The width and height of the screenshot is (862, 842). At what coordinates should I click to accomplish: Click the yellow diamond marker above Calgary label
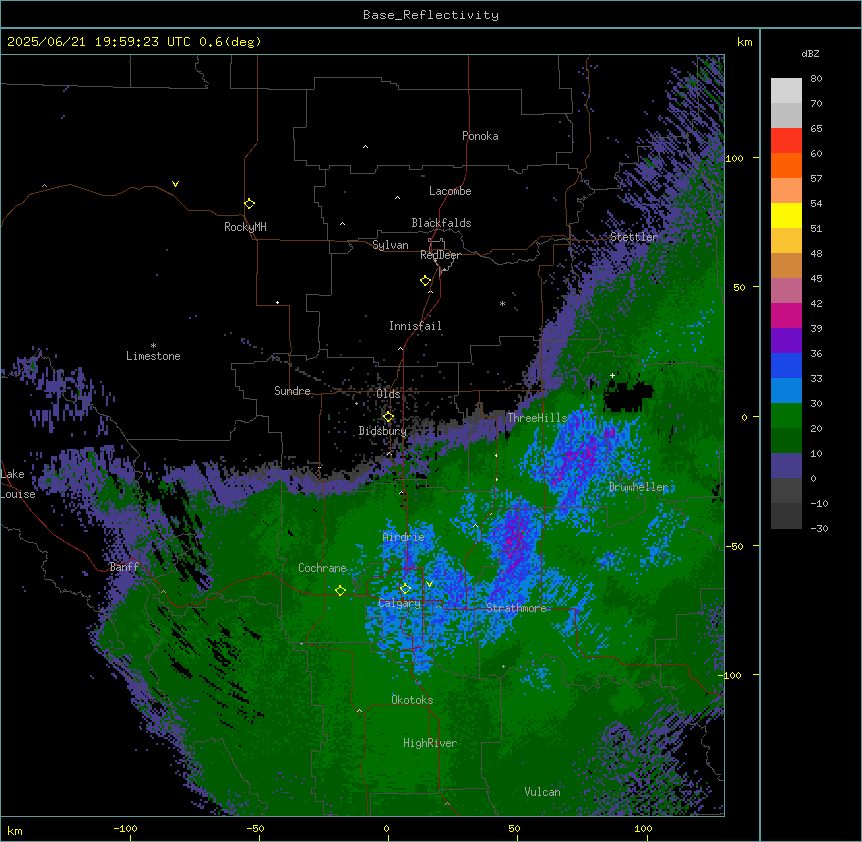coord(405,589)
